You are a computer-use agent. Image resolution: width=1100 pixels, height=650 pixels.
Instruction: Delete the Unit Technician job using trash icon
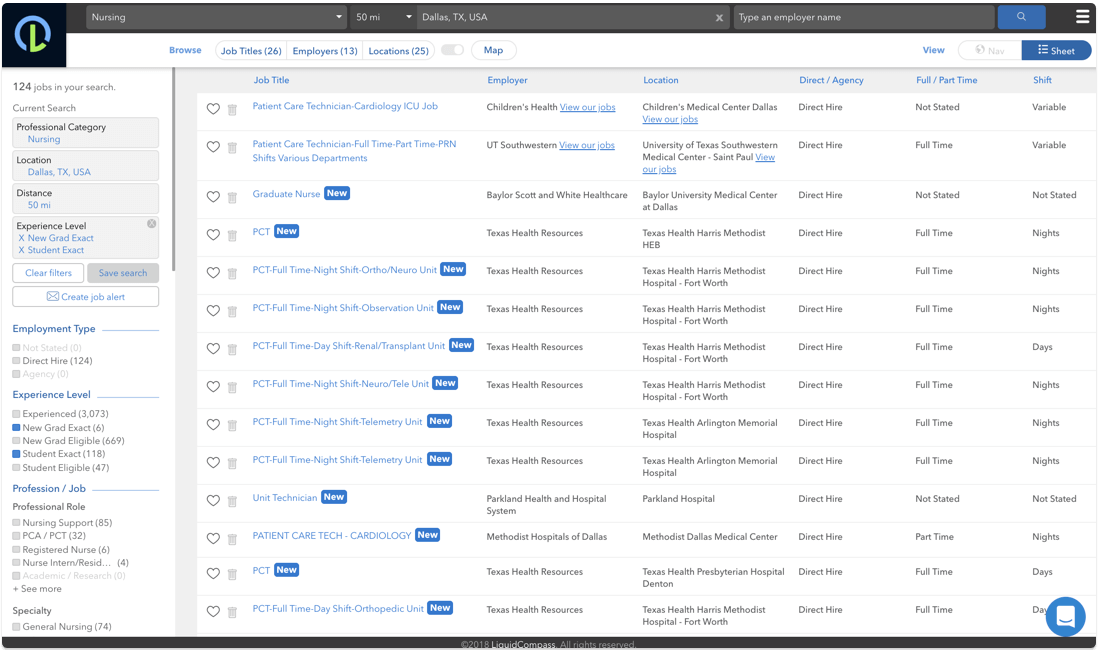[232, 501]
